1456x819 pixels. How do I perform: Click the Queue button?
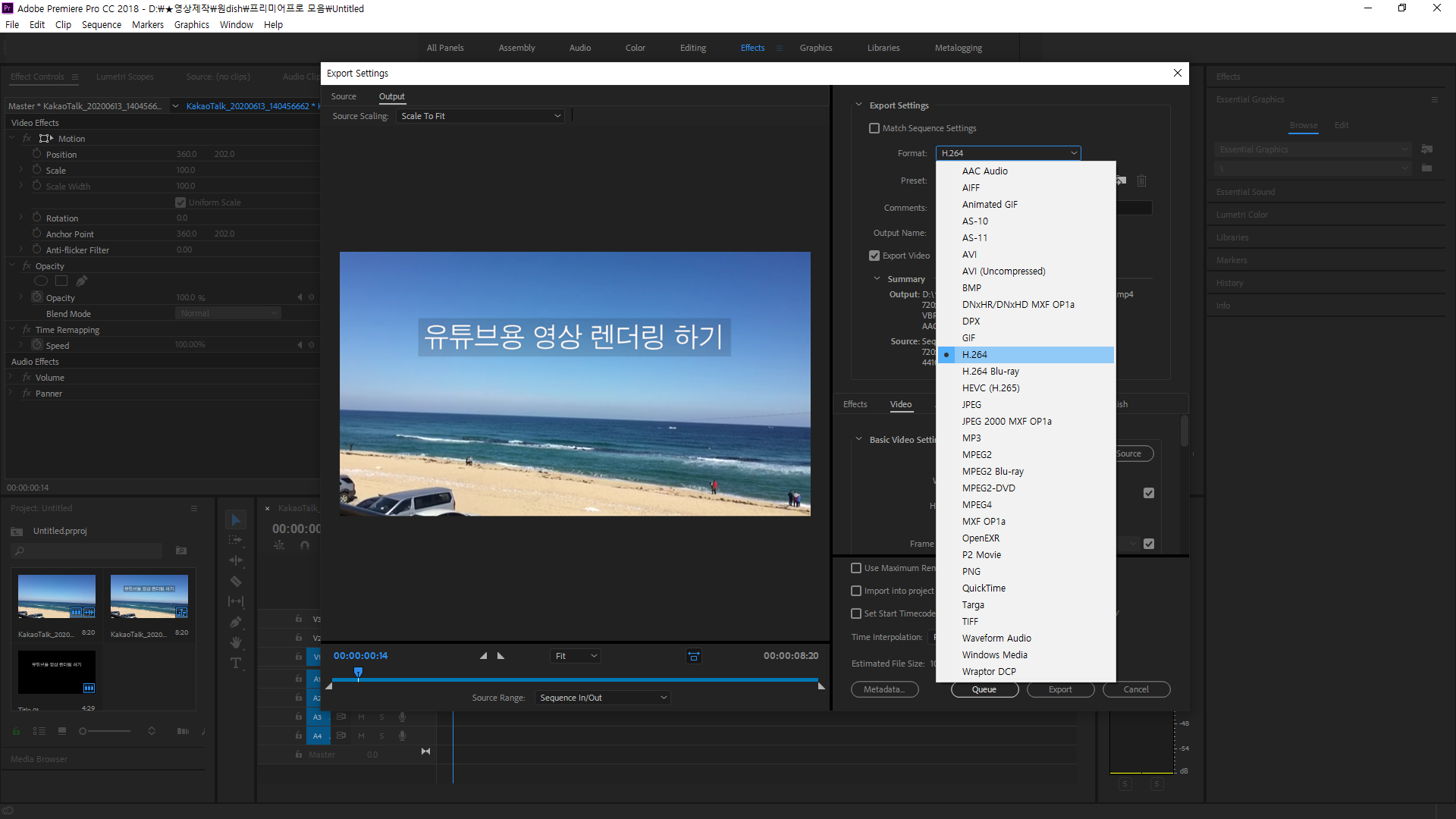(984, 689)
